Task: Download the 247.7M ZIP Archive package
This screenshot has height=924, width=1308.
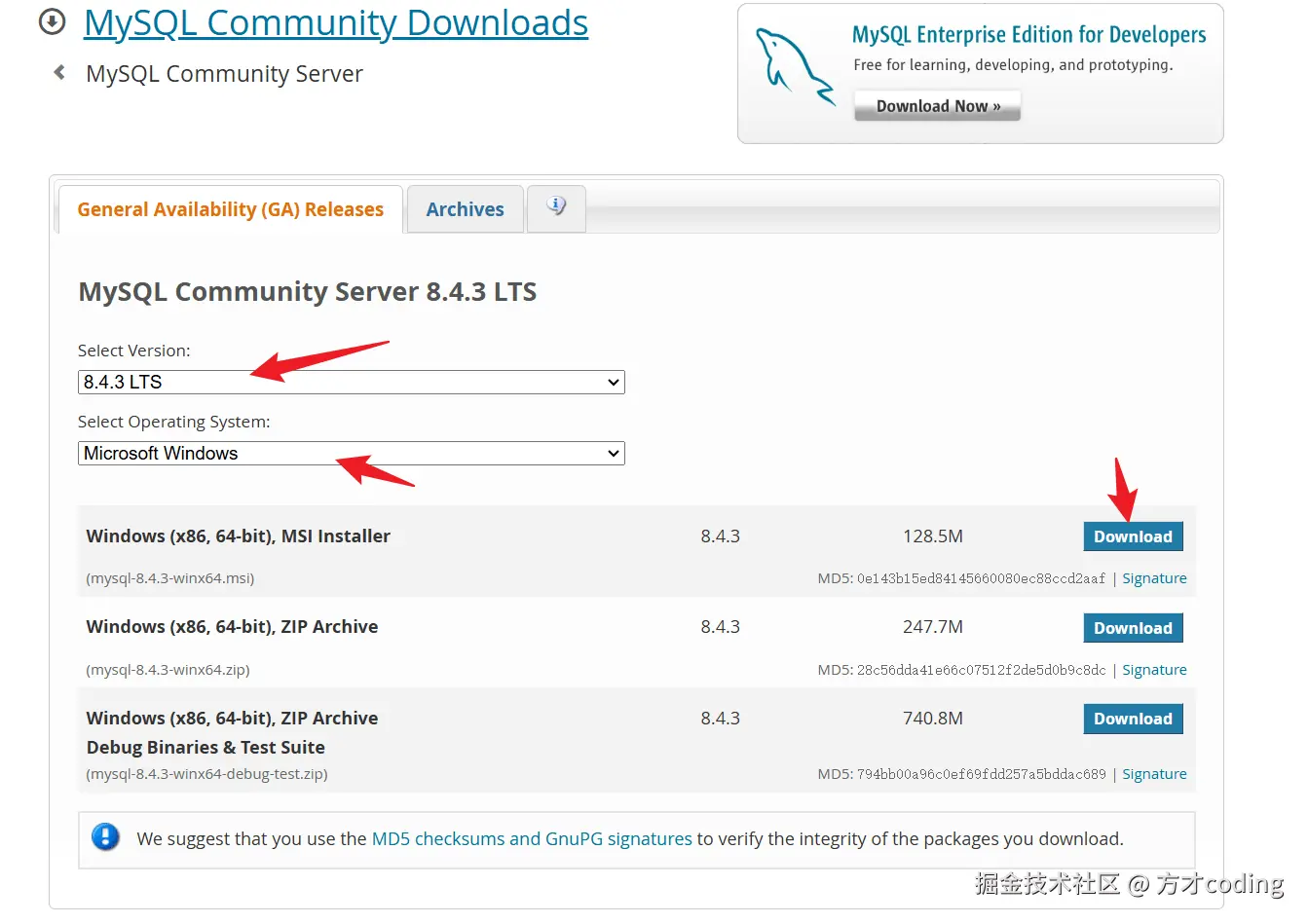Action: (1133, 628)
